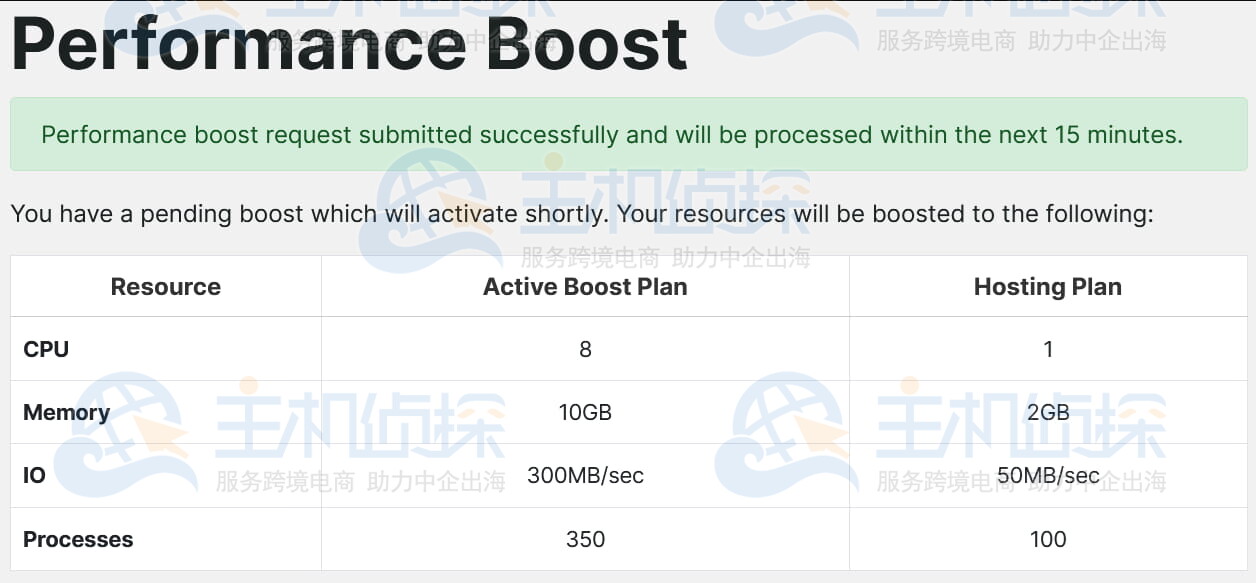This screenshot has width=1256, height=583.
Task: Select the 300MB/sec IO boost value
Action: pyautogui.click(x=585, y=475)
